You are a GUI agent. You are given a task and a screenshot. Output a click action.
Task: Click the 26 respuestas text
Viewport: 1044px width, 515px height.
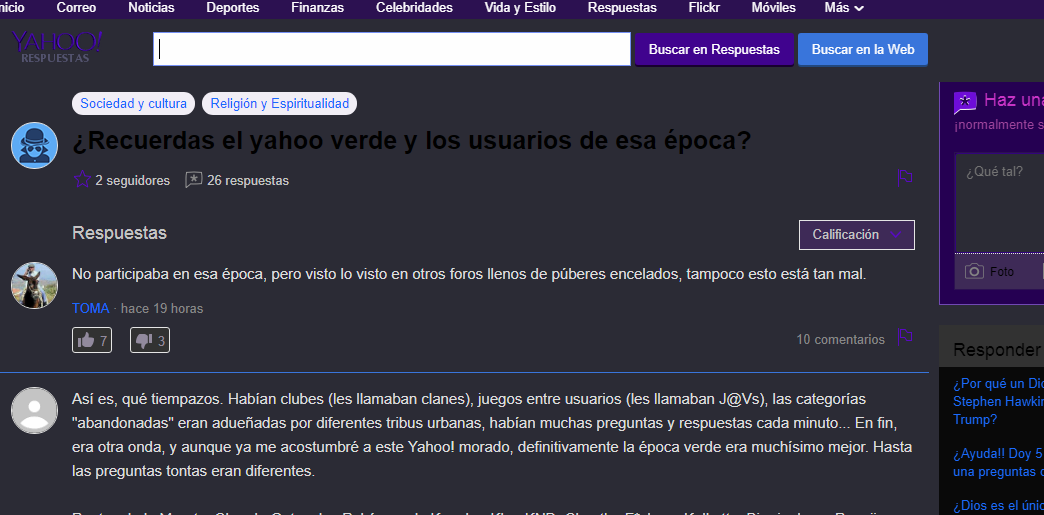pyautogui.click(x=248, y=181)
